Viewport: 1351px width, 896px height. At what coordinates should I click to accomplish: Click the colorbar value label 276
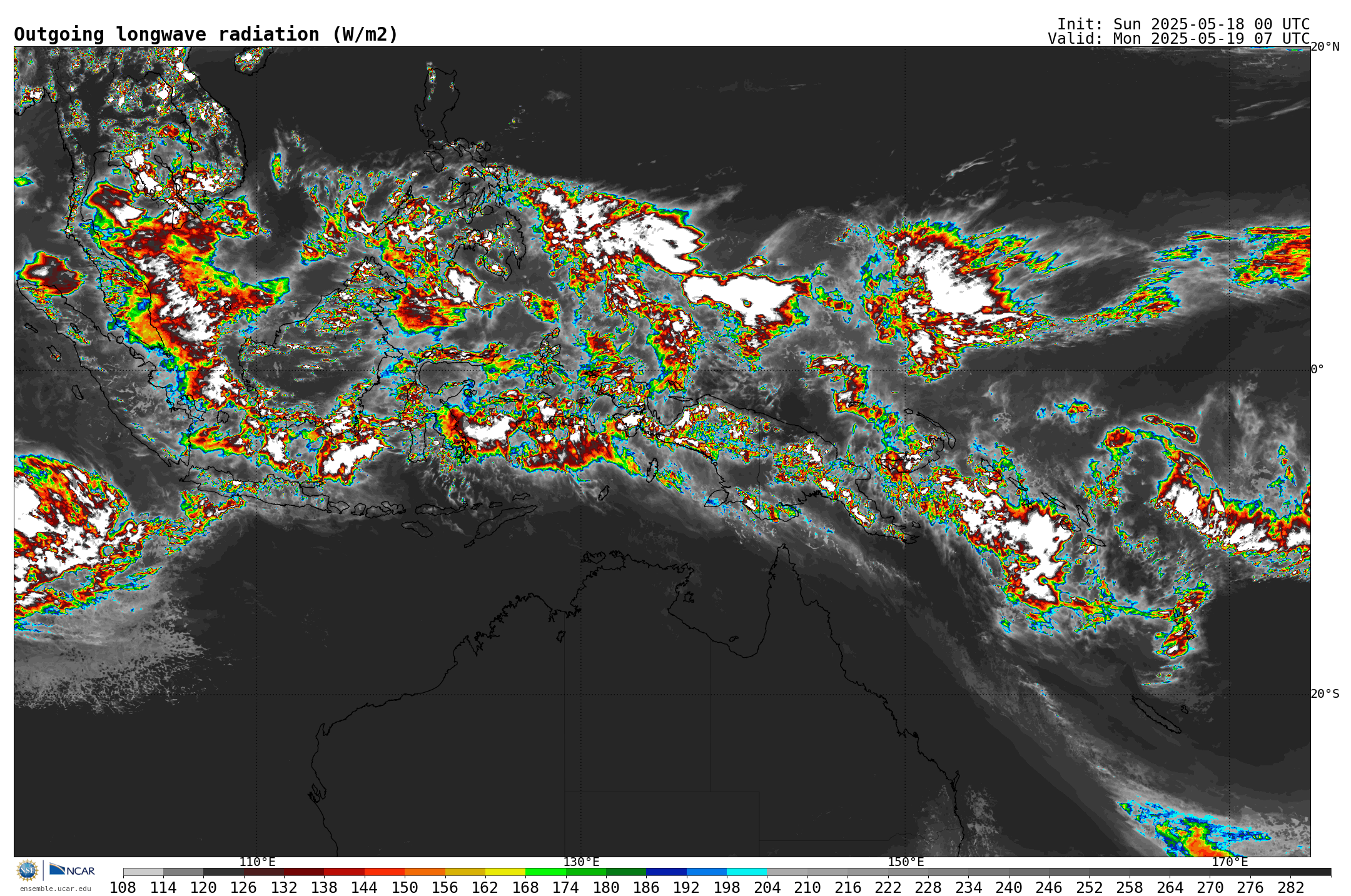tap(1250, 887)
